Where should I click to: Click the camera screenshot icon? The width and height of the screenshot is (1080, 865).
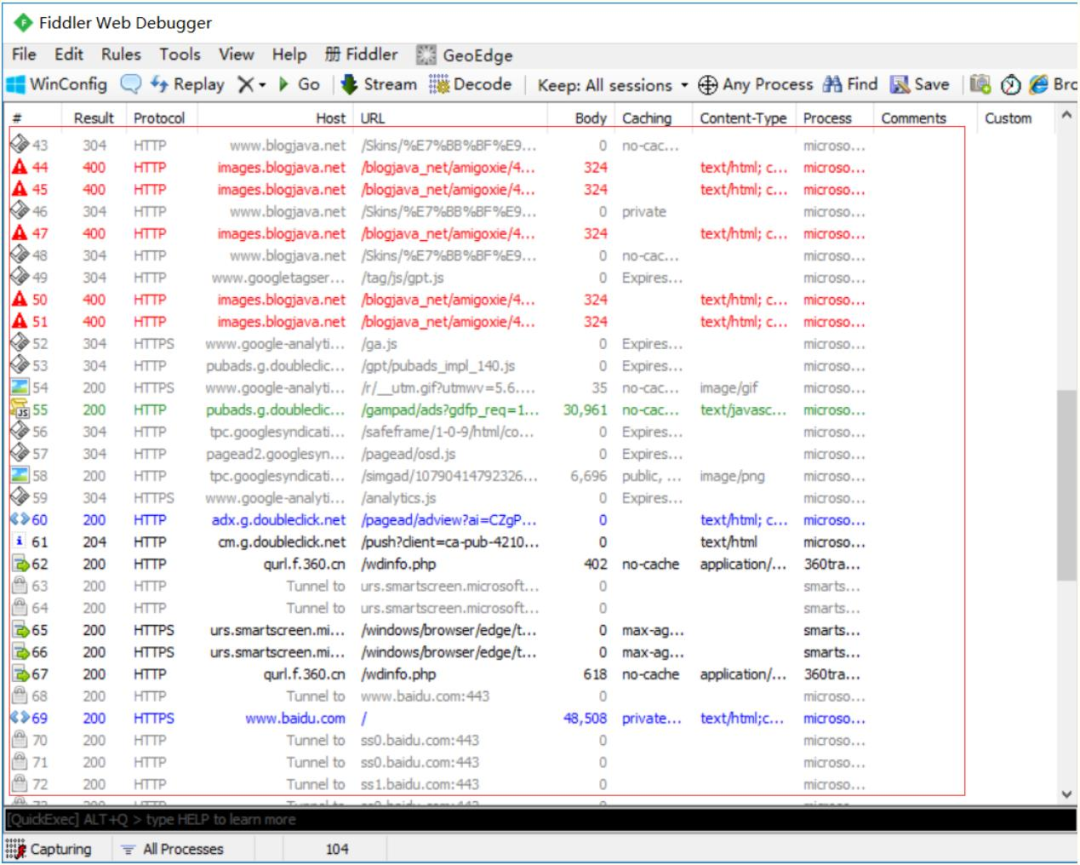coord(980,84)
